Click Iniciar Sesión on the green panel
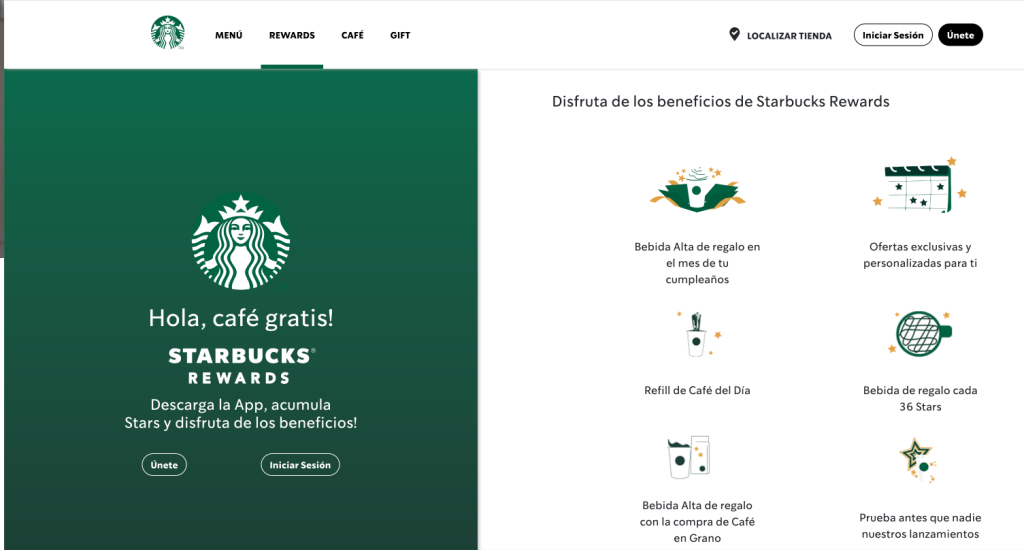 click(x=300, y=464)
